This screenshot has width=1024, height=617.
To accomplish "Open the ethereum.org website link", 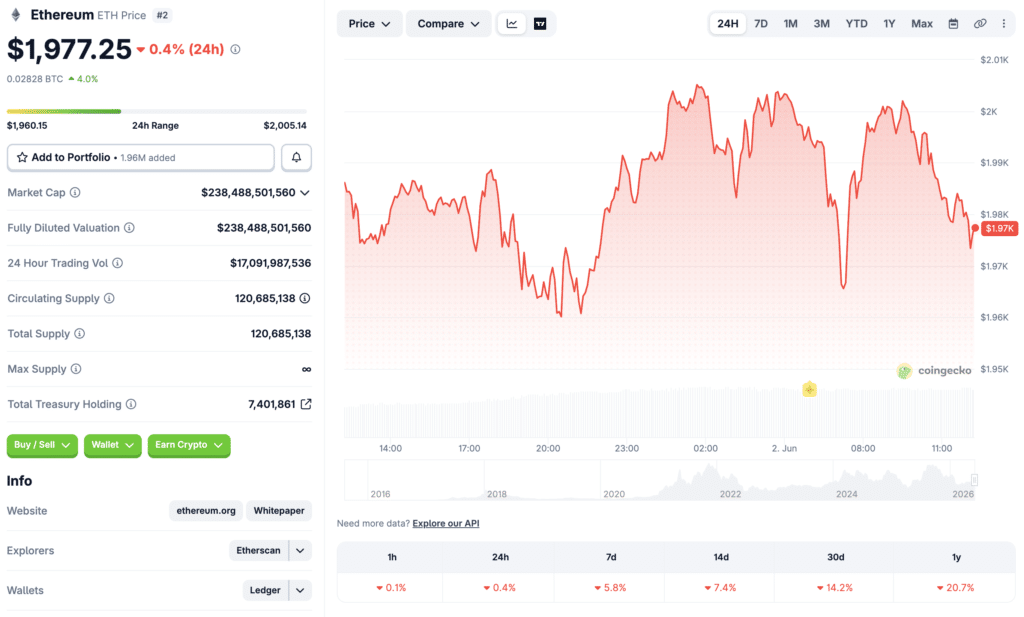I will pos(206,511).
